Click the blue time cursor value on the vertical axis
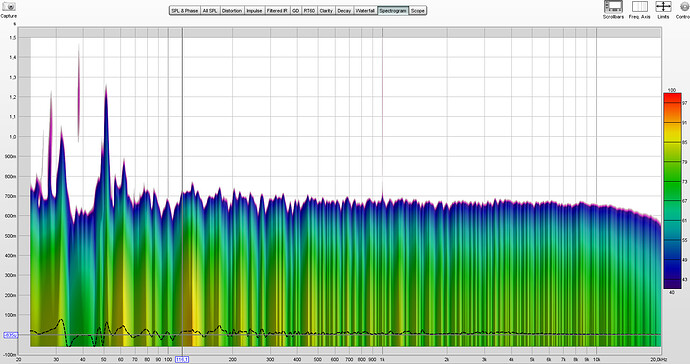 tap(11, 335)
